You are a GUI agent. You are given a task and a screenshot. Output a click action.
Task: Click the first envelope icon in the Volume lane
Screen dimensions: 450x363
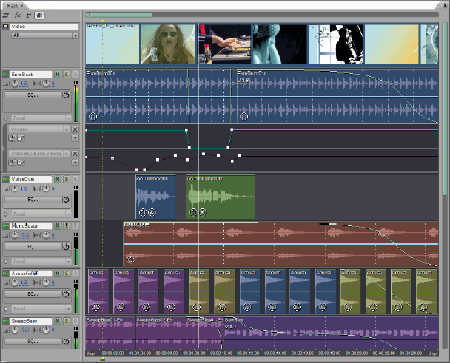12,138
